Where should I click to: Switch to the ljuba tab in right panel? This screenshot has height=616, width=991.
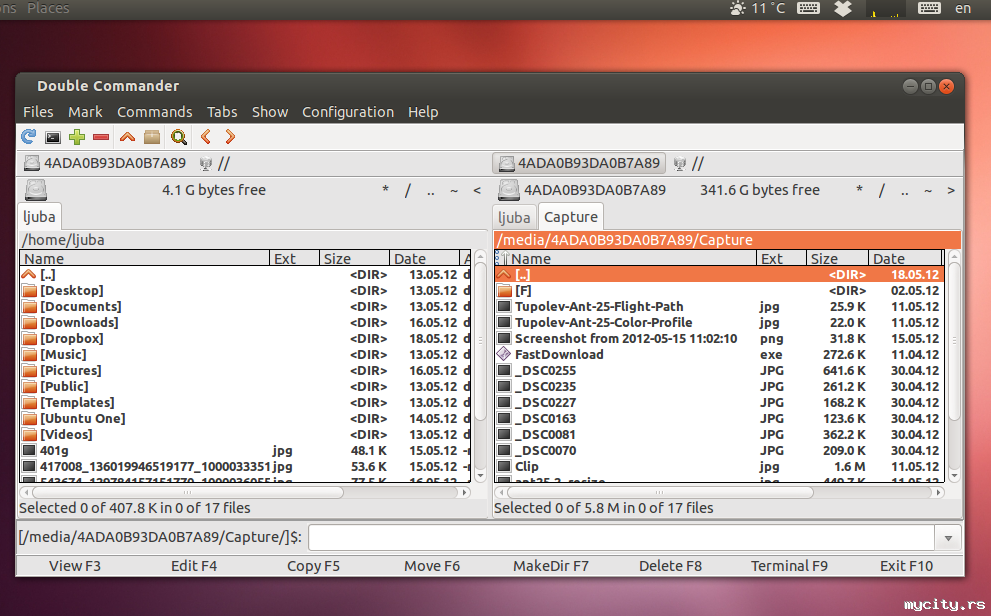[x=514, y=218]
